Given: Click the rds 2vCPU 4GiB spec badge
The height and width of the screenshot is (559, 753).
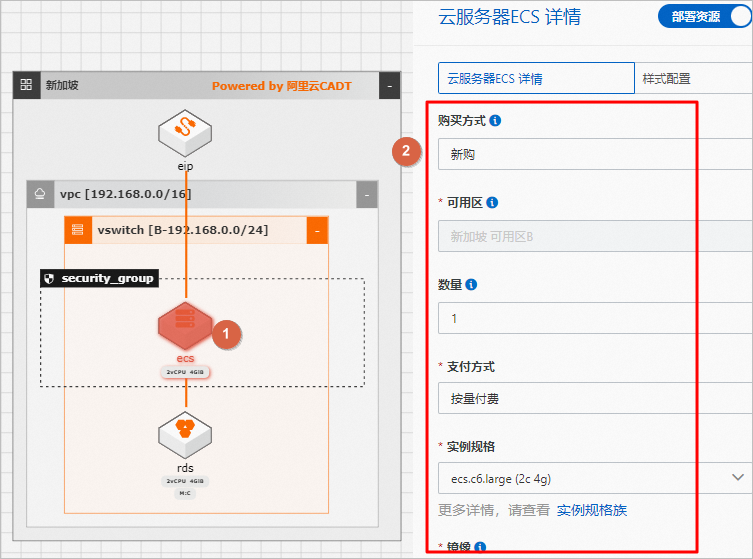Looking at the screenshot, I should tap(185, 481).
